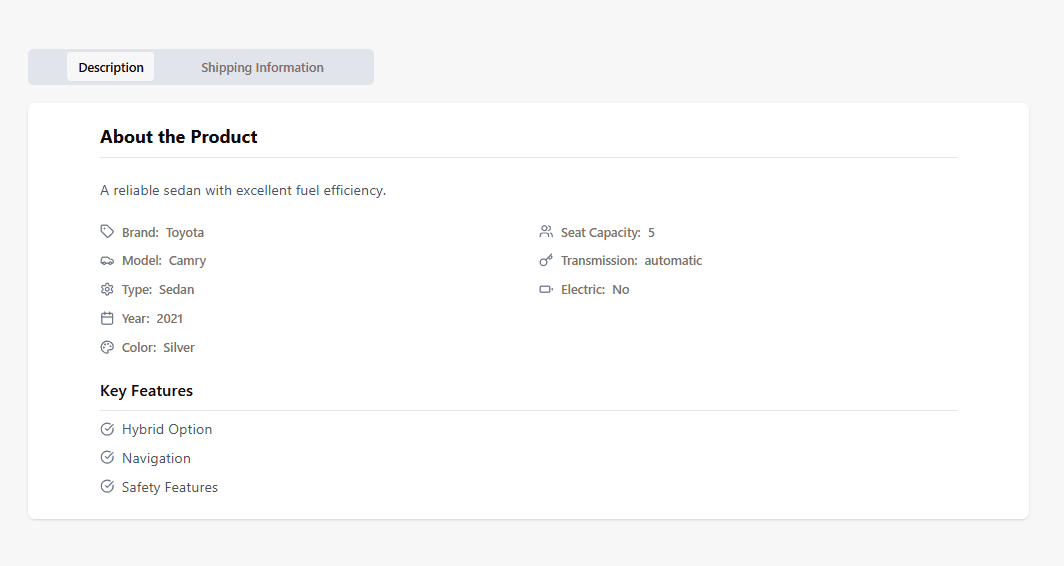Click the key icon beside Transmission
Viewport: 1064px width, 566px height.
tap(546, 261)
